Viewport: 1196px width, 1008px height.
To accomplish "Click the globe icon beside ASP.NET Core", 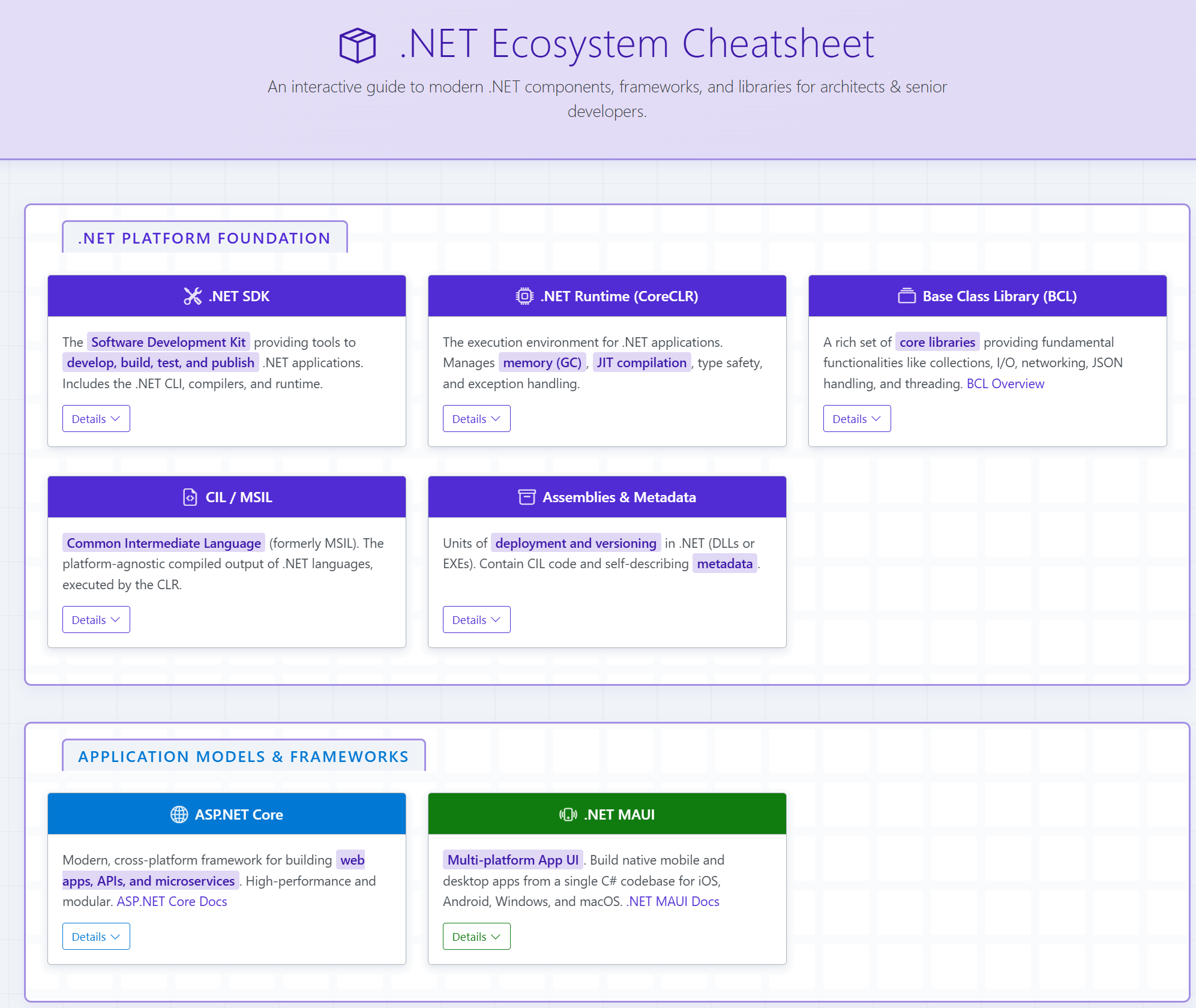I will (179, 815).
